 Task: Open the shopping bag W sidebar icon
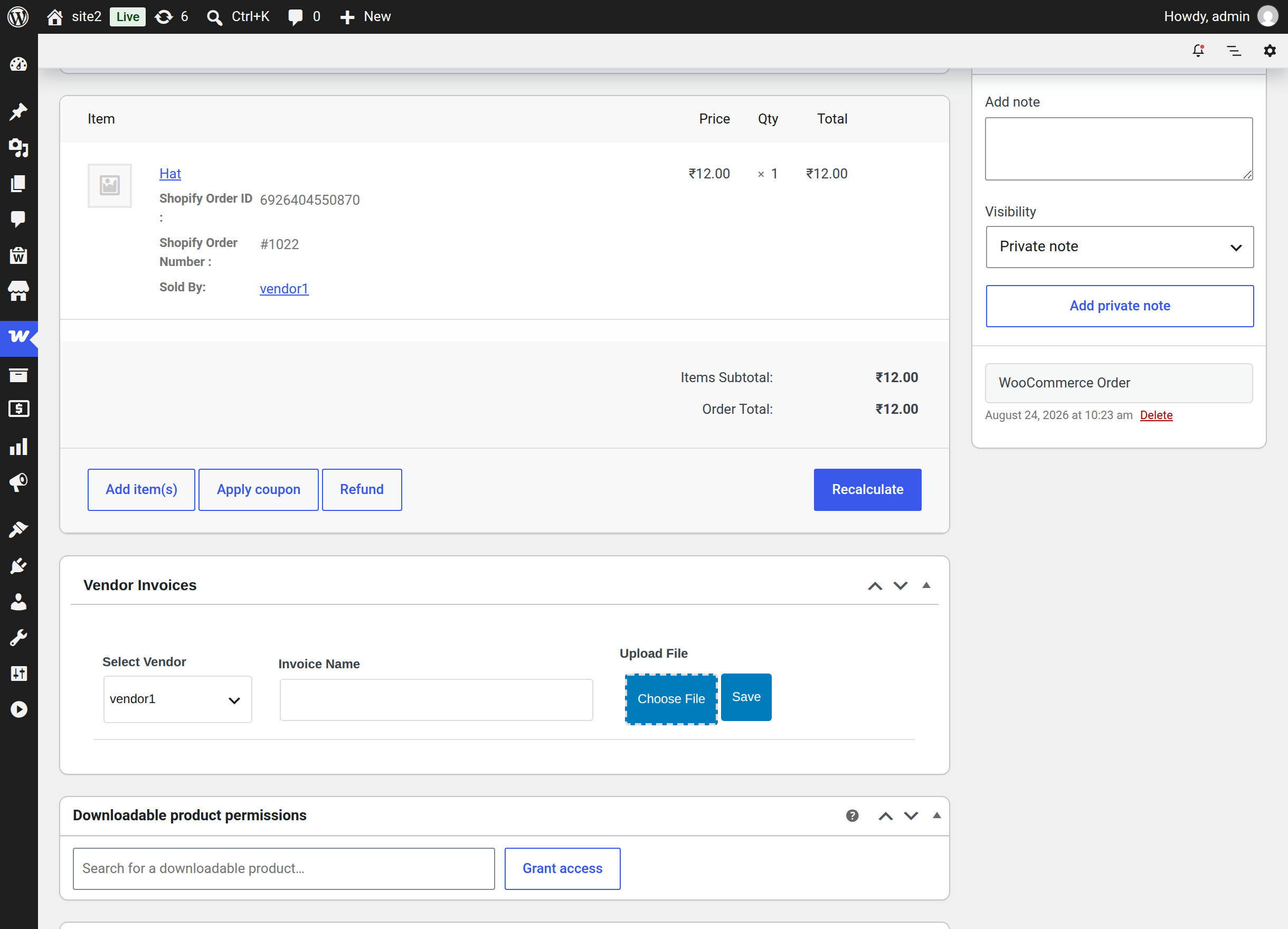click(x=19, y=255)
